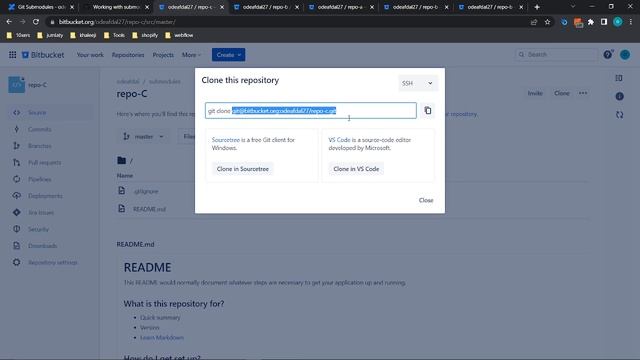The height and width of the screenshot is (360, 640).
Task: Switch to the Git Submodules browser tab
Action: pyautogui.click(x=41, y=7)
